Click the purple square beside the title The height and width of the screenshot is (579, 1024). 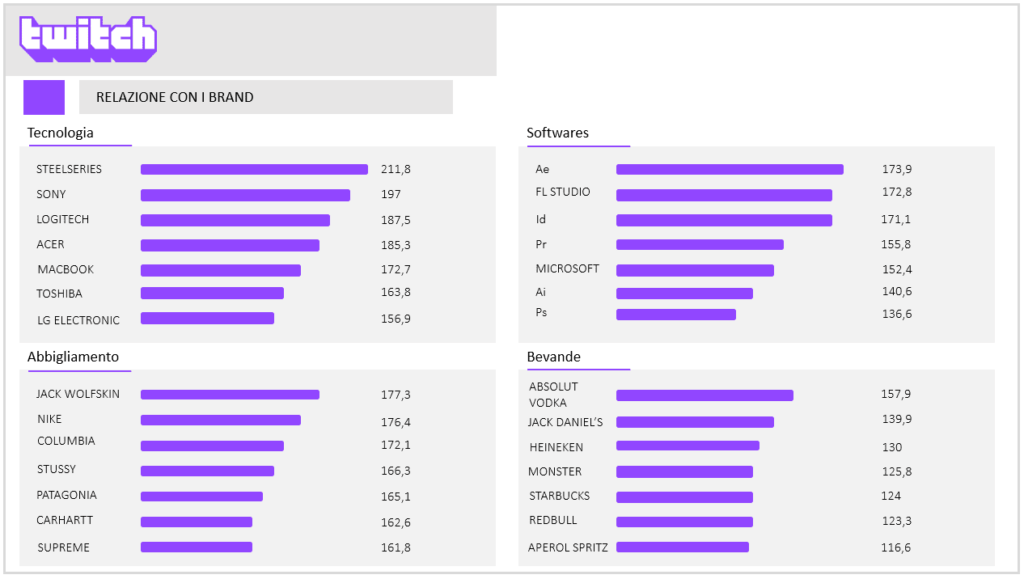point(44,97)
